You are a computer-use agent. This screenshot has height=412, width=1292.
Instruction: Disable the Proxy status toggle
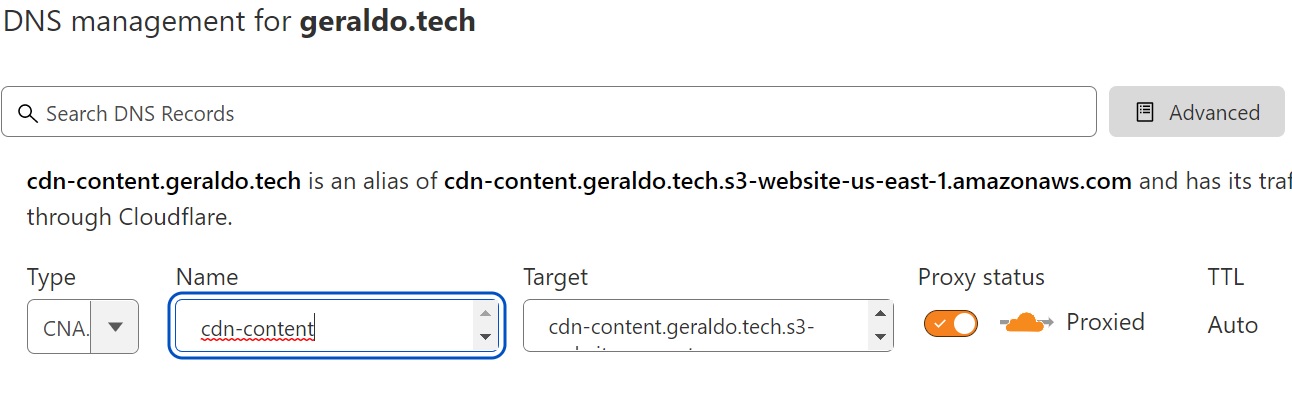tap(950, 323)
